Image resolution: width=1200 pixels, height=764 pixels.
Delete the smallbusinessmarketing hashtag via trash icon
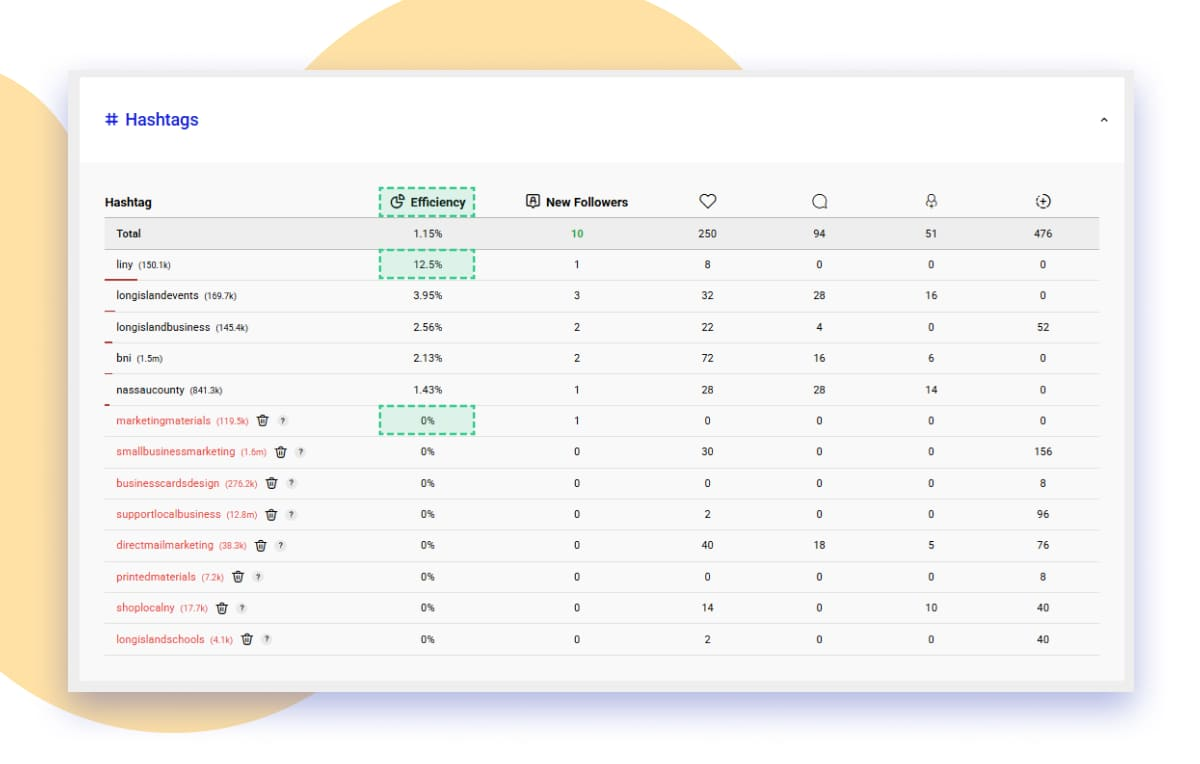(x=281, y=452)
